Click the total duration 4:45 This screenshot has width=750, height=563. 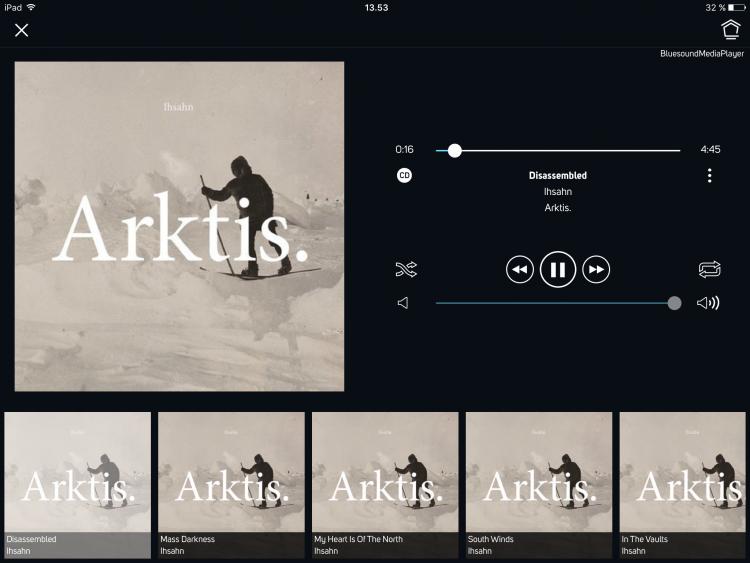pos(710,150)
